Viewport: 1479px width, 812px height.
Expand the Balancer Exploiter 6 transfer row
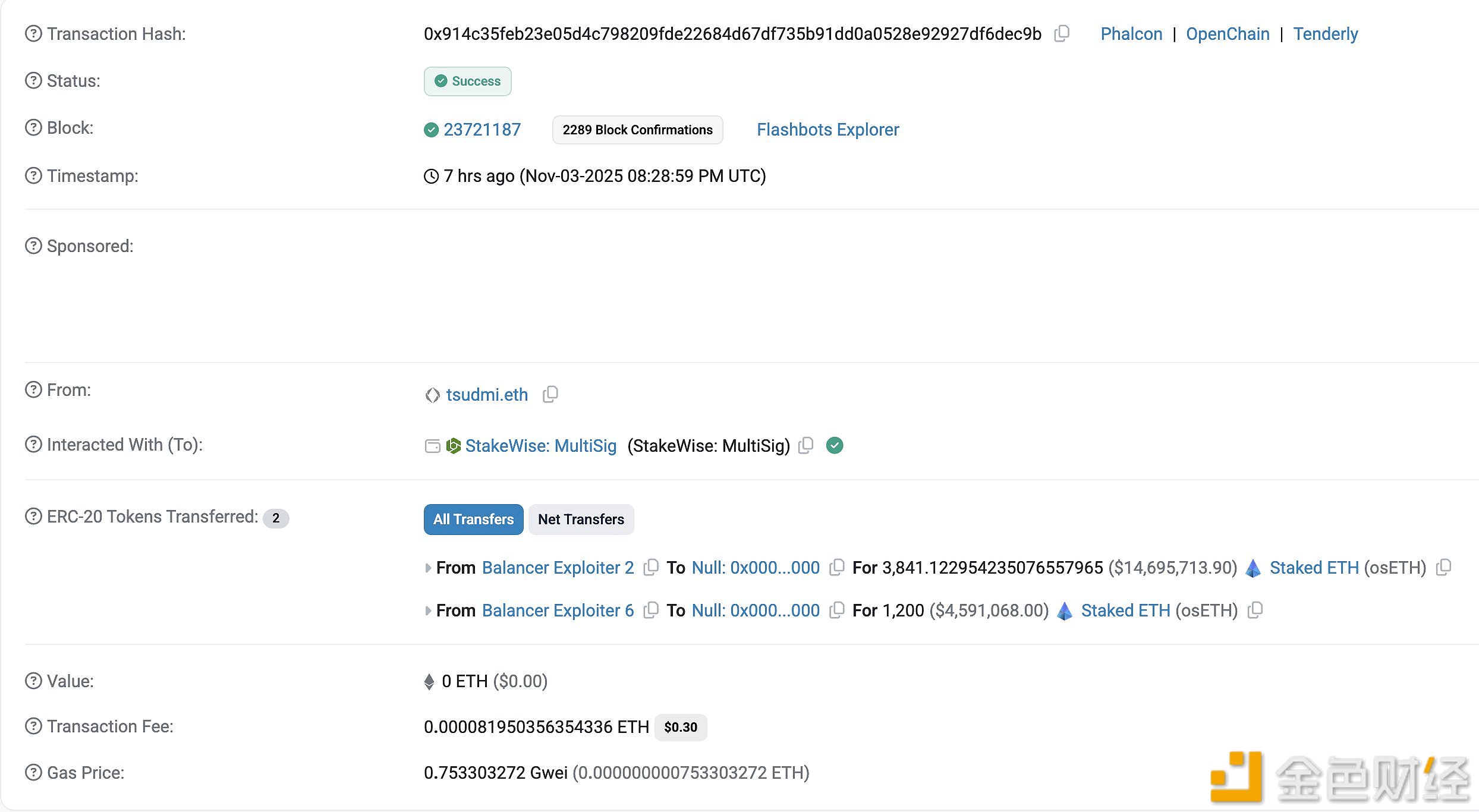coord(428,610)
